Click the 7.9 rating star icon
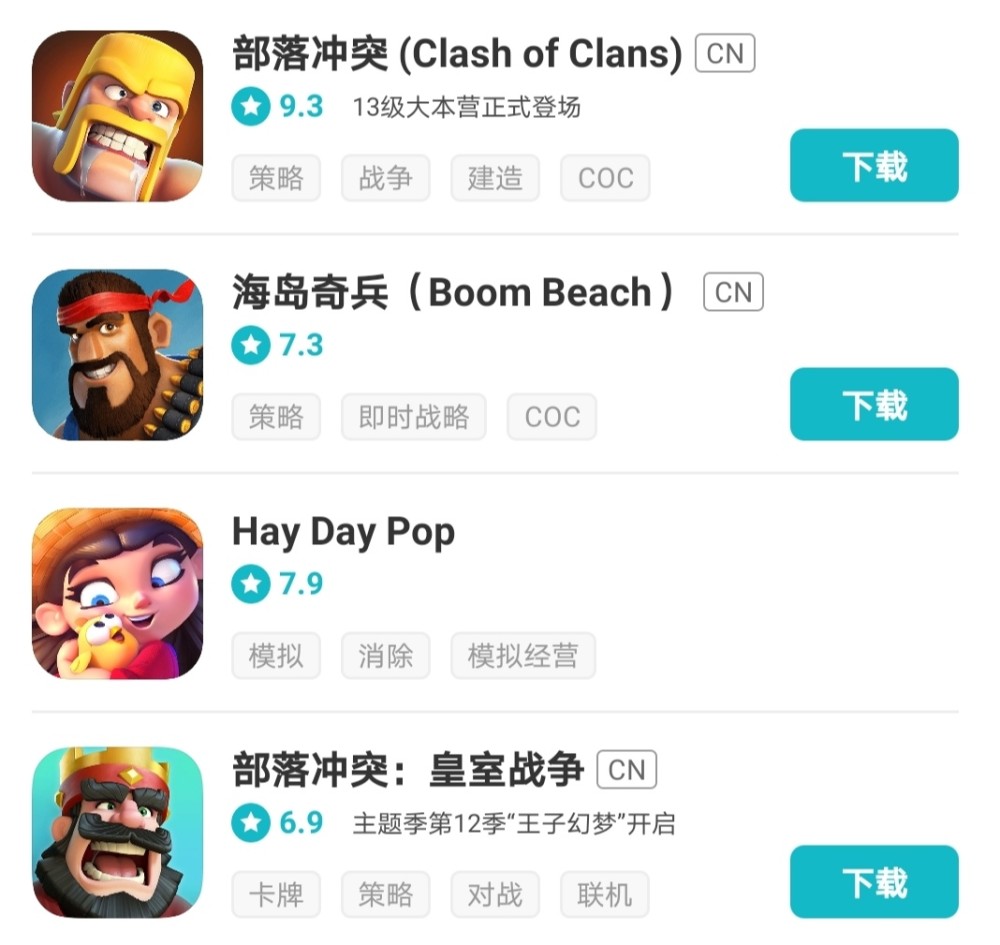Image resolution: width=1000 pixels, height=945 pixels. (251, 583)
